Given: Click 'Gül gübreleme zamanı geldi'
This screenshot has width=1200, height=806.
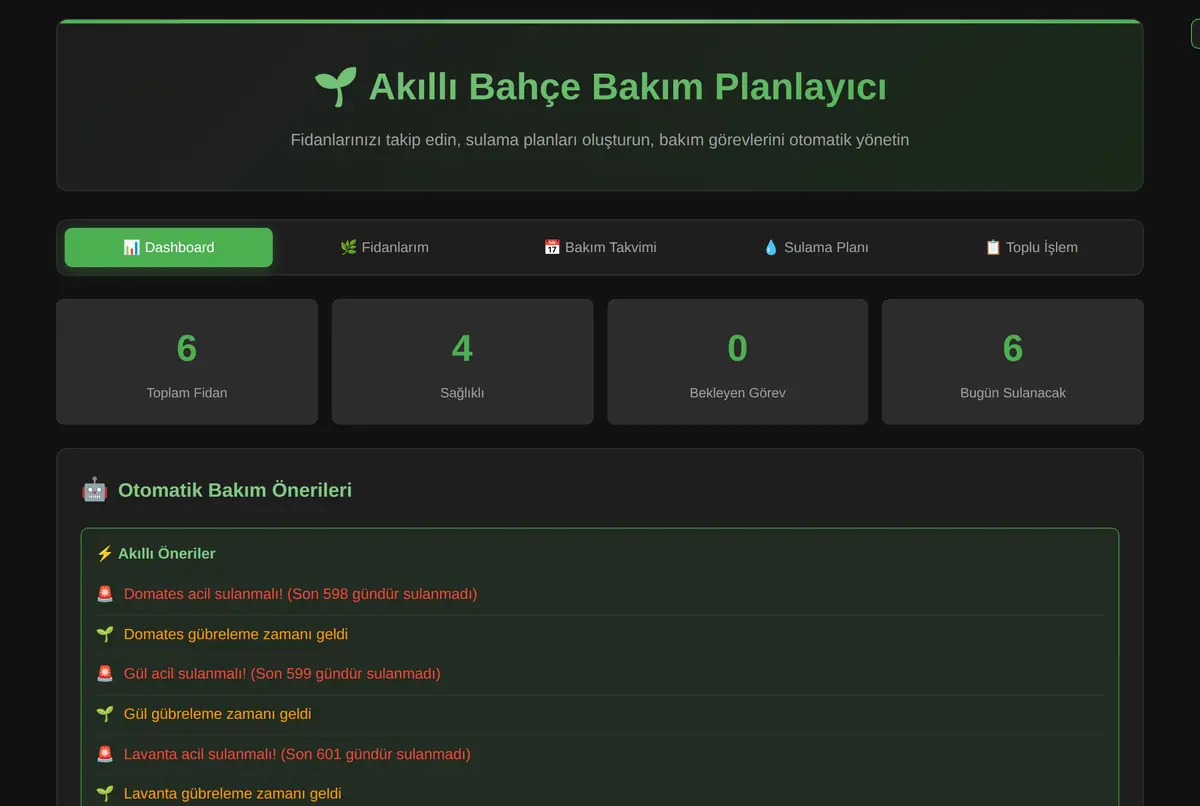Looking at the screenshot, I should (218, 714).
